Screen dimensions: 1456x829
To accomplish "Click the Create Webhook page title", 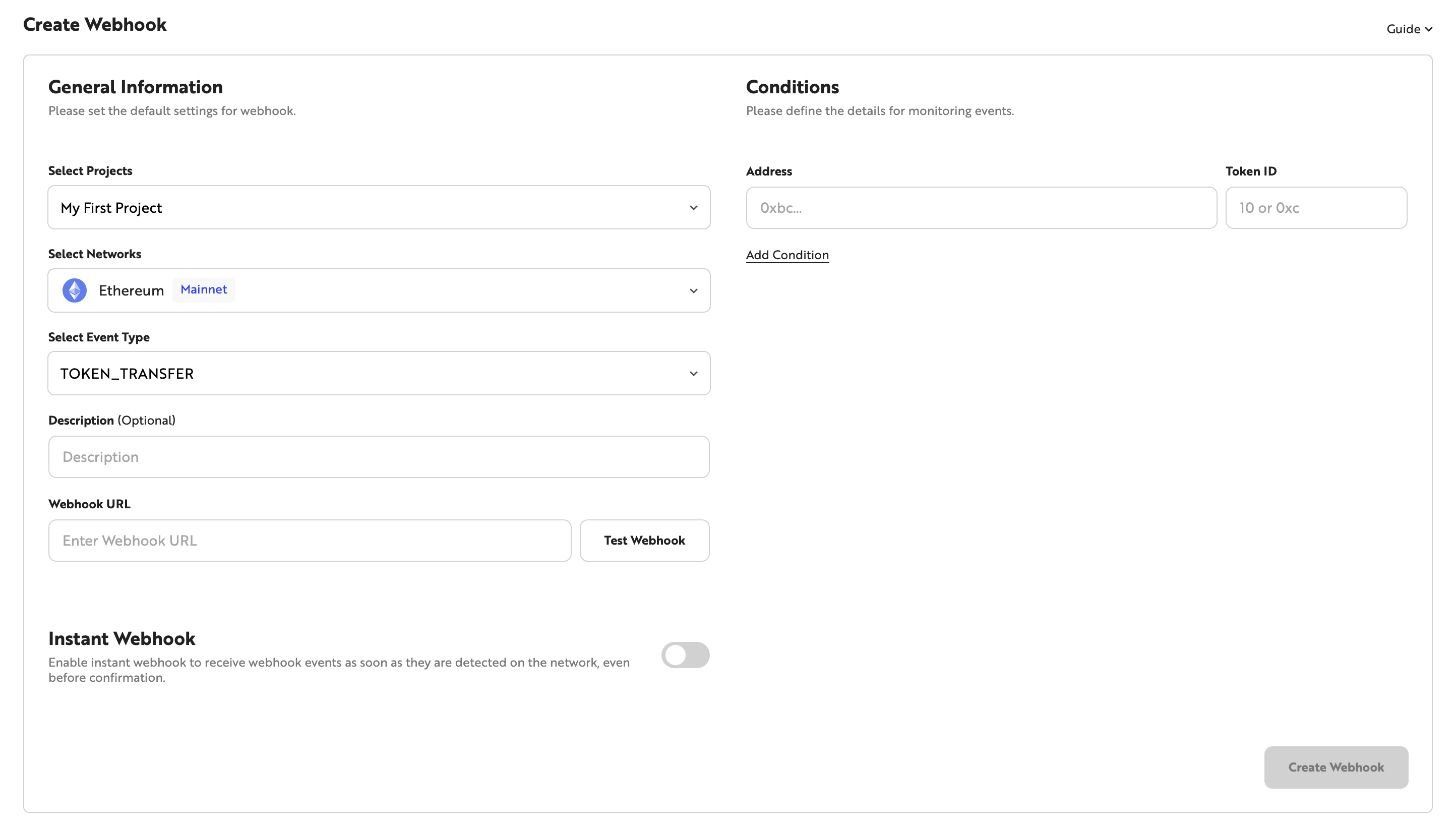I will 95,24.
